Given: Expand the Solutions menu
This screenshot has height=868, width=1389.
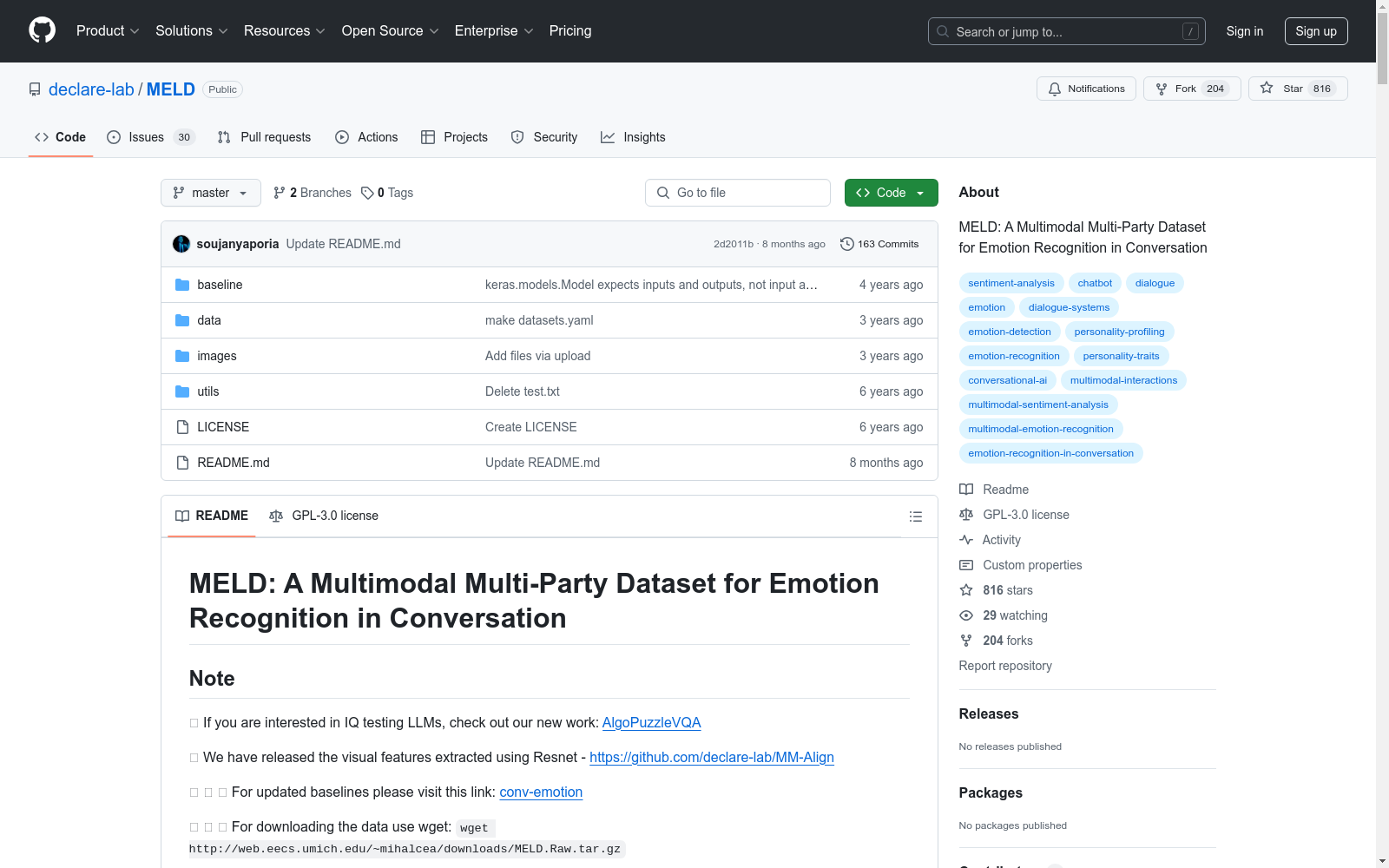Looking at the screenshot, I should [192, 31].
